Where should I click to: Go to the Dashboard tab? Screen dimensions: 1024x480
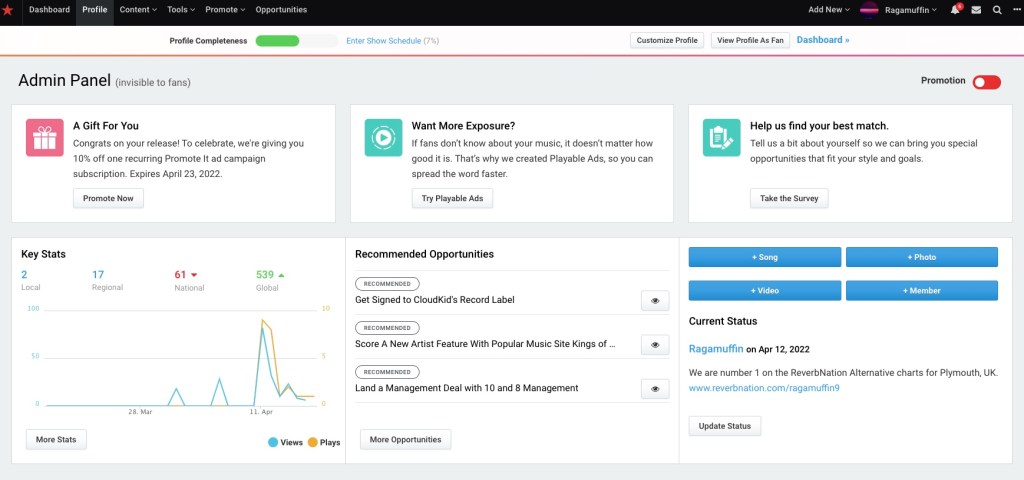click(x=49, y=10)
